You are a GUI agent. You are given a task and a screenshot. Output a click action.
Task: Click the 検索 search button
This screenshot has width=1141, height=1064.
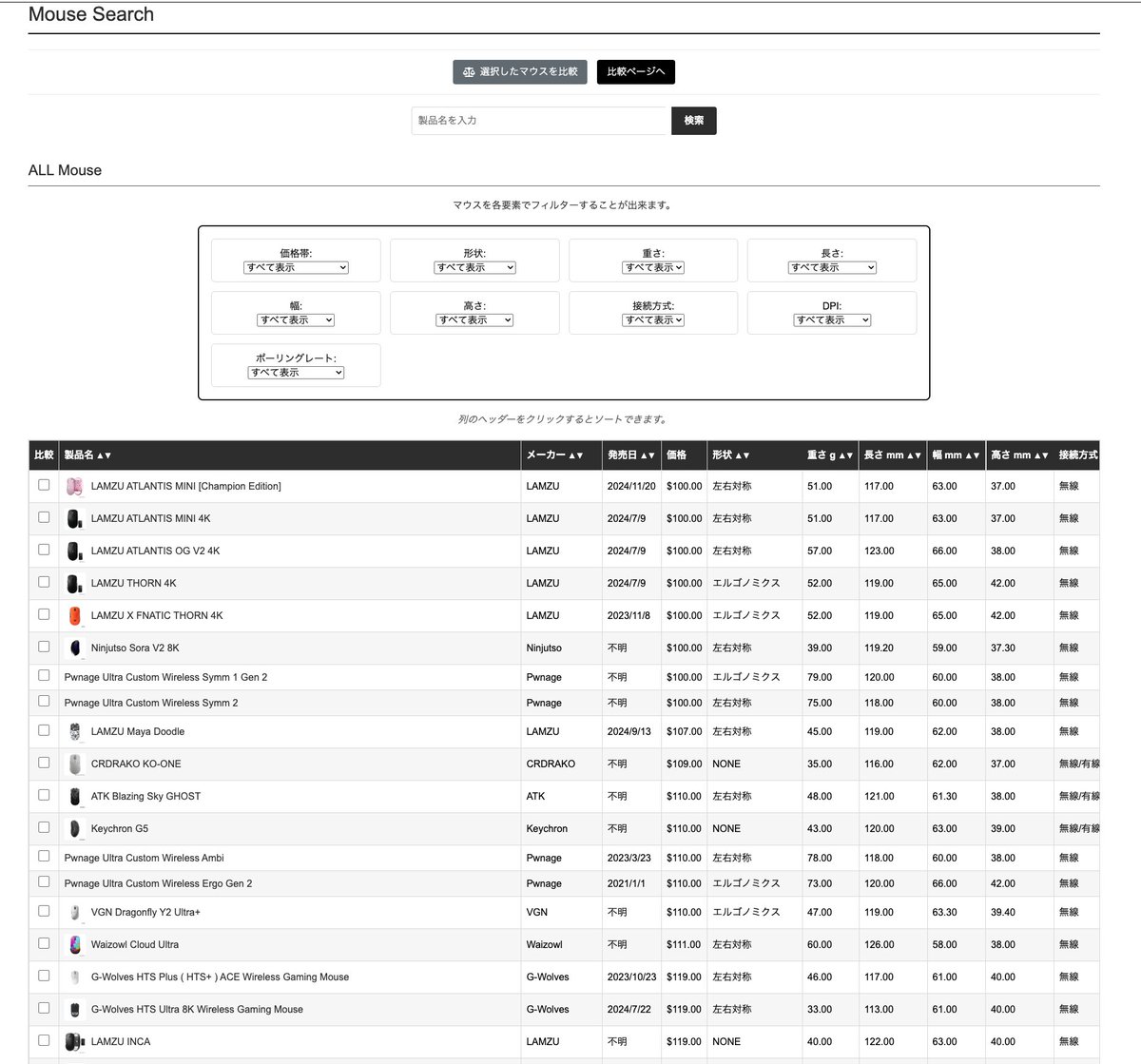click(694, 121)
